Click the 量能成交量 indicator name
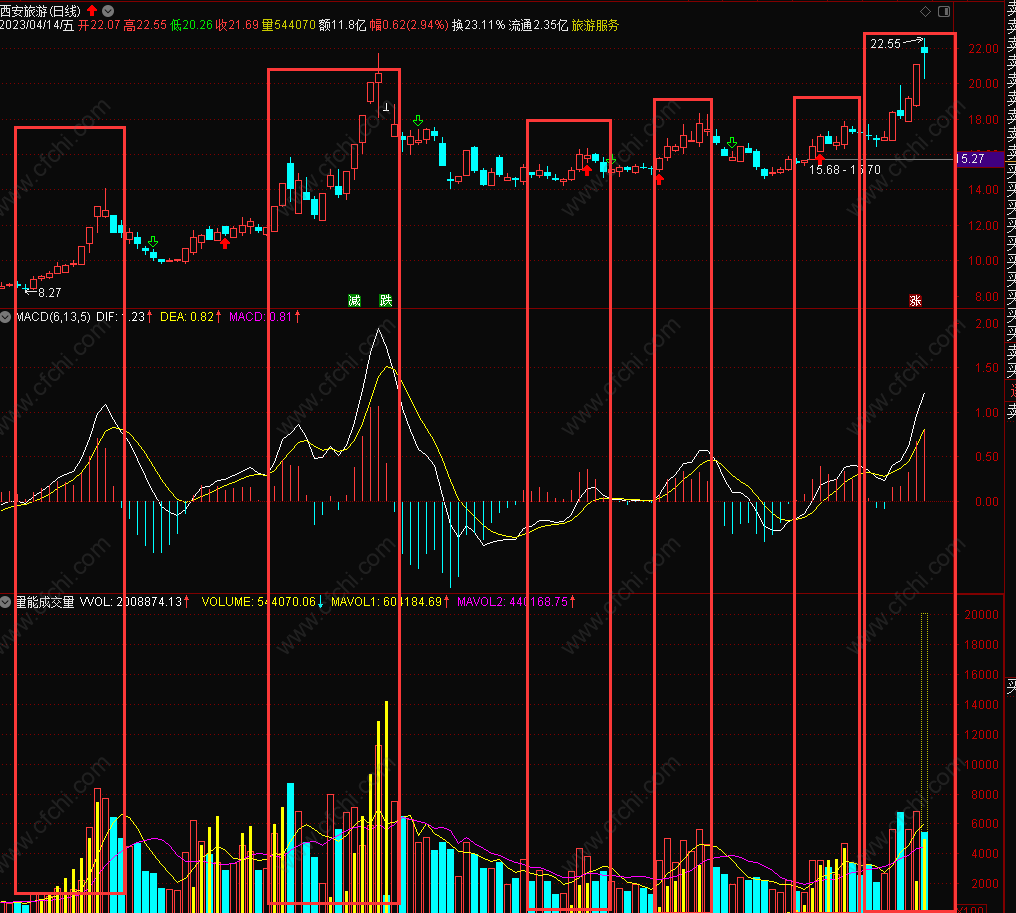 (45, 602)
